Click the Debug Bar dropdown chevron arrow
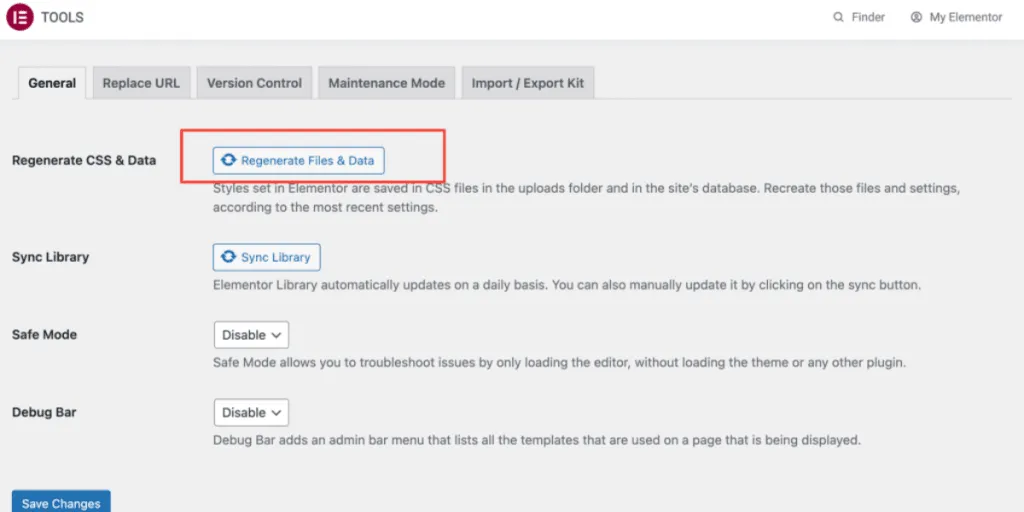The height and width of the screenshot is (512, 1024). (x=277, y=412)
